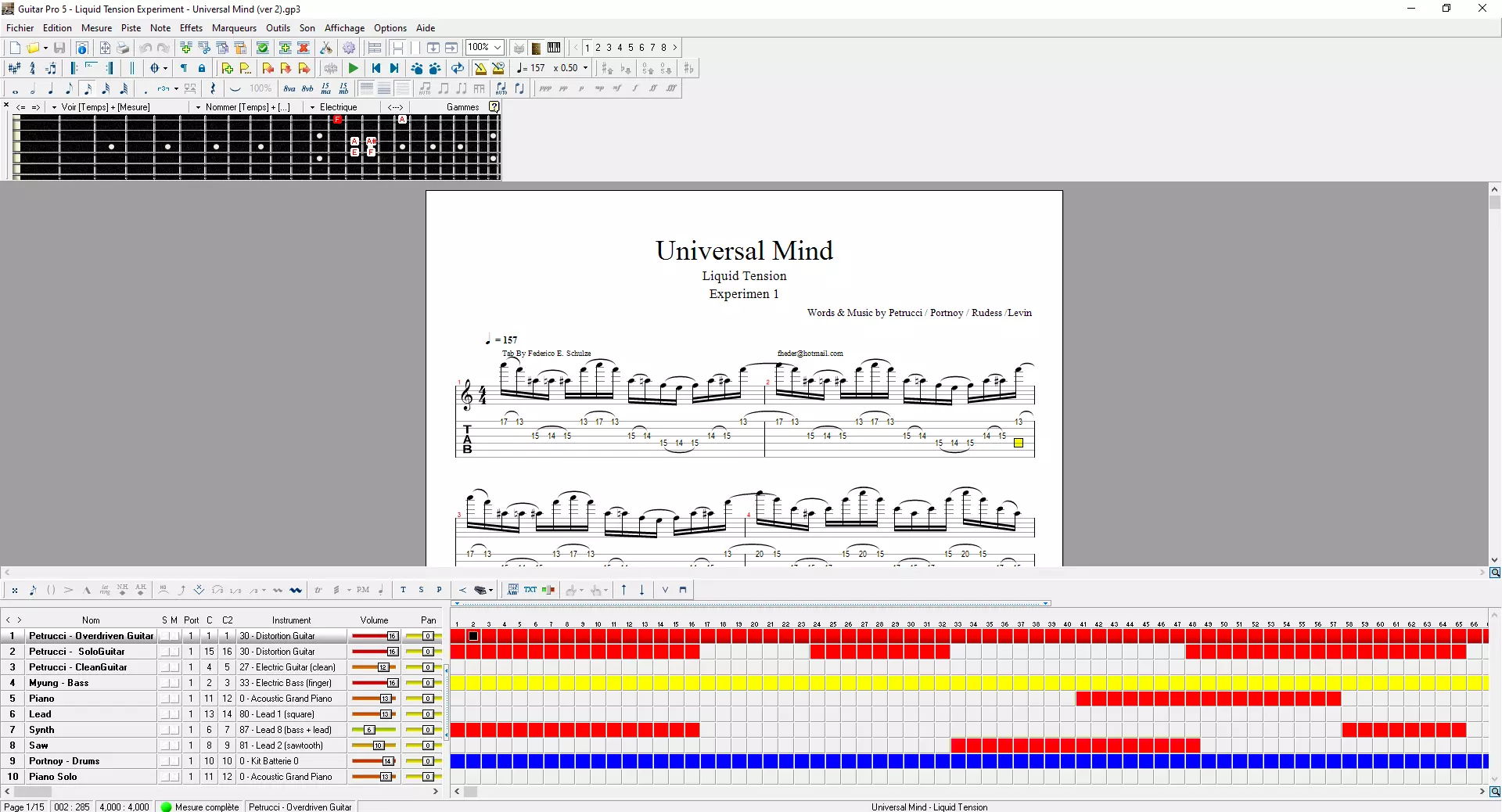Viewport: 1502px width, 812px height.
Task: Apply palm mute (PM) effect
Action: (x=363, y=590)
